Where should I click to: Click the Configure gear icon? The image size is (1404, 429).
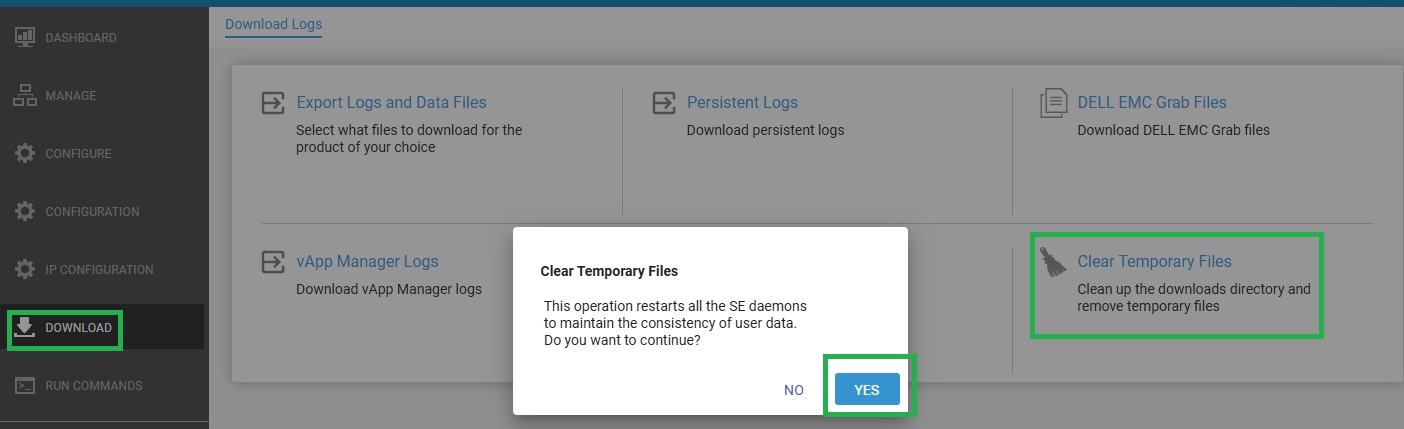point(26,153)
